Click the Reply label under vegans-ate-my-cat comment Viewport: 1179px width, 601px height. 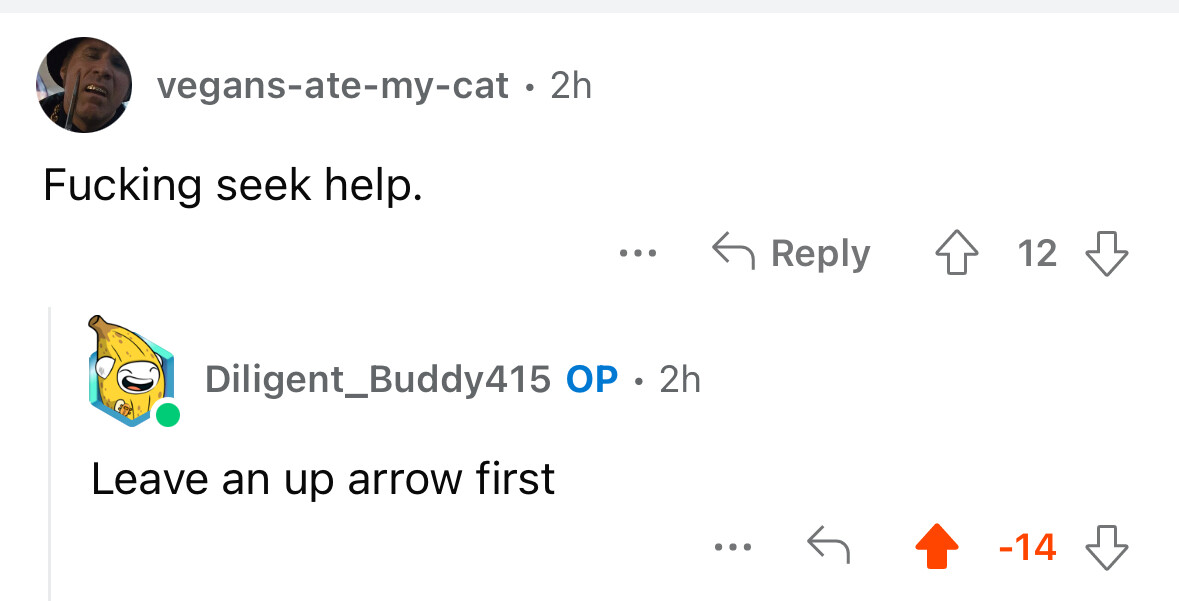(820, 253)
